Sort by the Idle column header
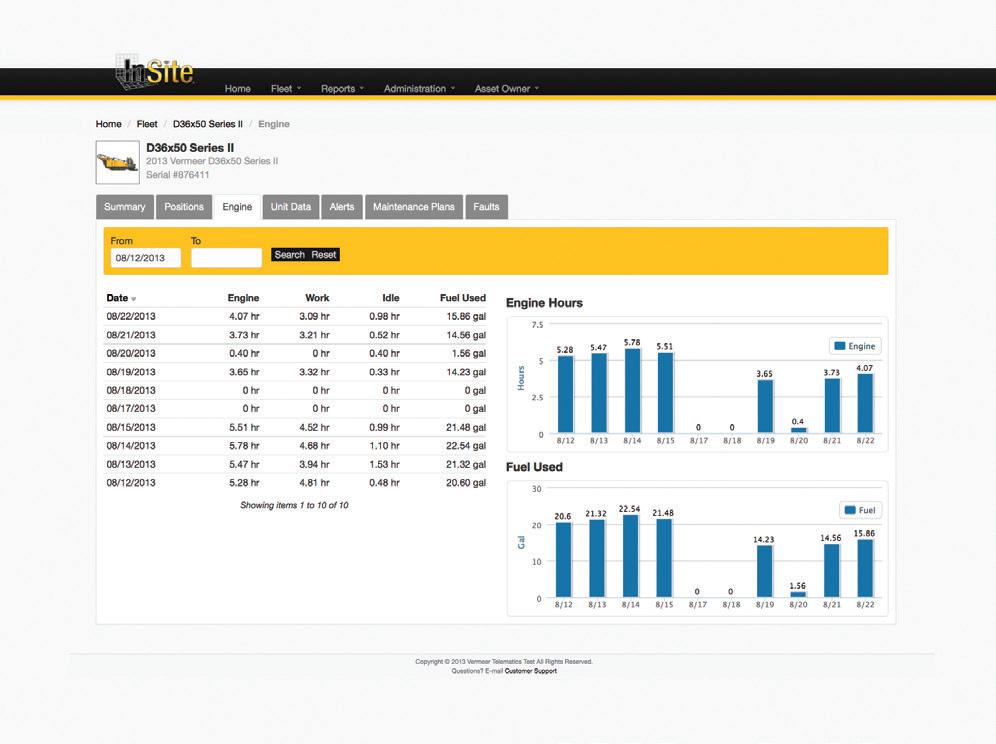The width and height of the screenshot is (996, 744). tap(391, 297)
